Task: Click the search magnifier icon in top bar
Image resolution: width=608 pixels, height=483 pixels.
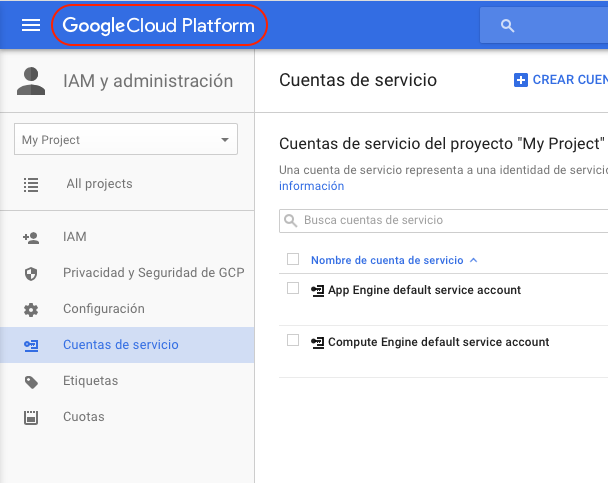Action: pos(507,26)
